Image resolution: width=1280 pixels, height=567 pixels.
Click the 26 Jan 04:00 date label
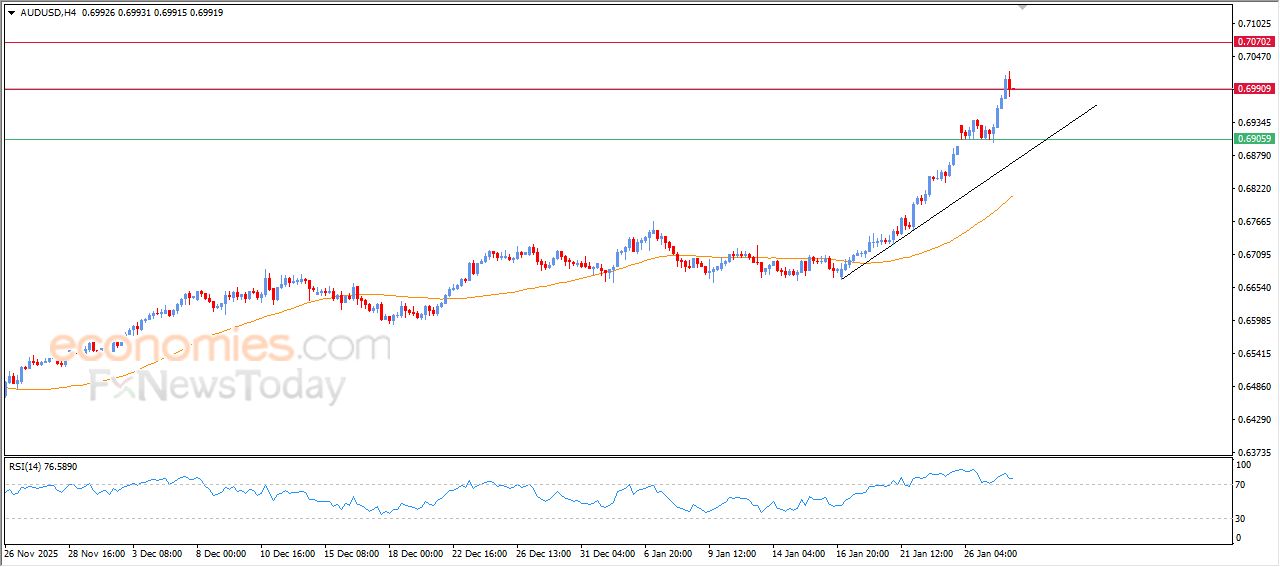click(x=990, y=553)
